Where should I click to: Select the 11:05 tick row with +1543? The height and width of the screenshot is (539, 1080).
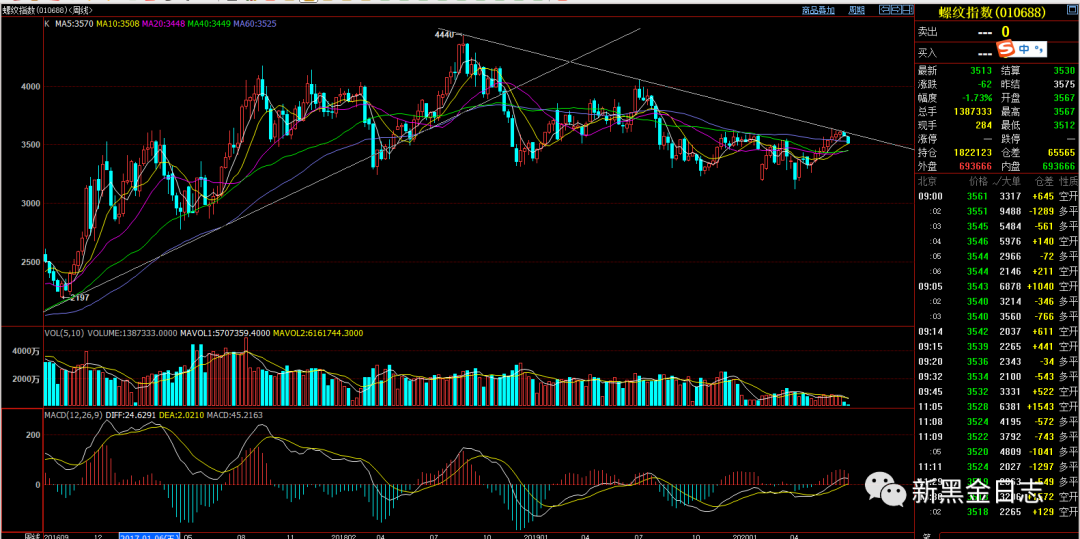point(997,407)
